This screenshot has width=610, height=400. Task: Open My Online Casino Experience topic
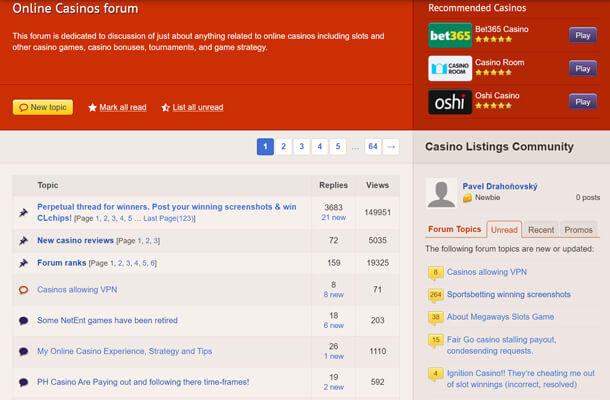124,351
